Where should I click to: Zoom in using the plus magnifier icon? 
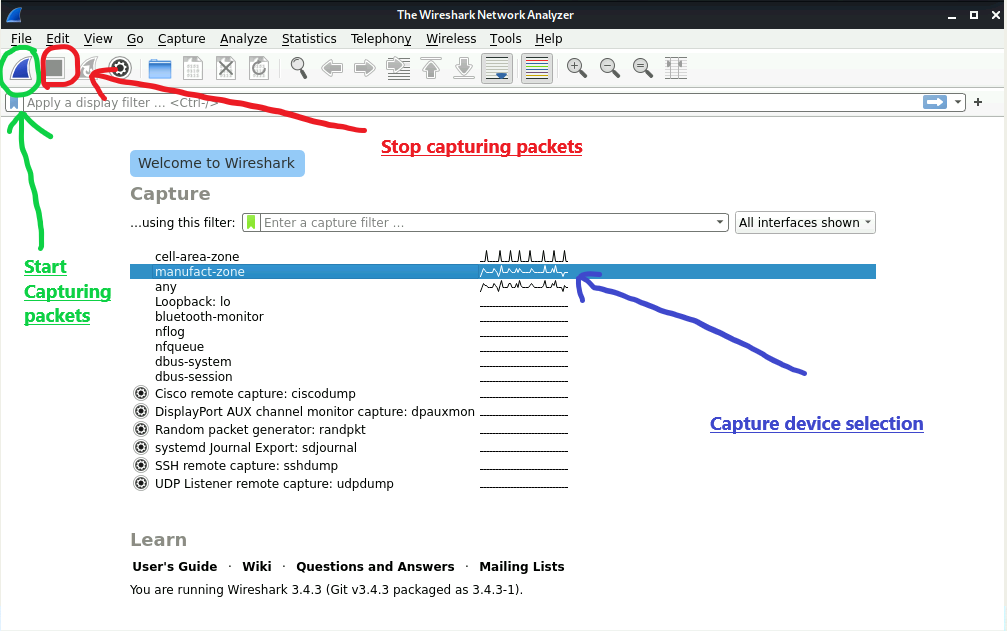[576, 68]
